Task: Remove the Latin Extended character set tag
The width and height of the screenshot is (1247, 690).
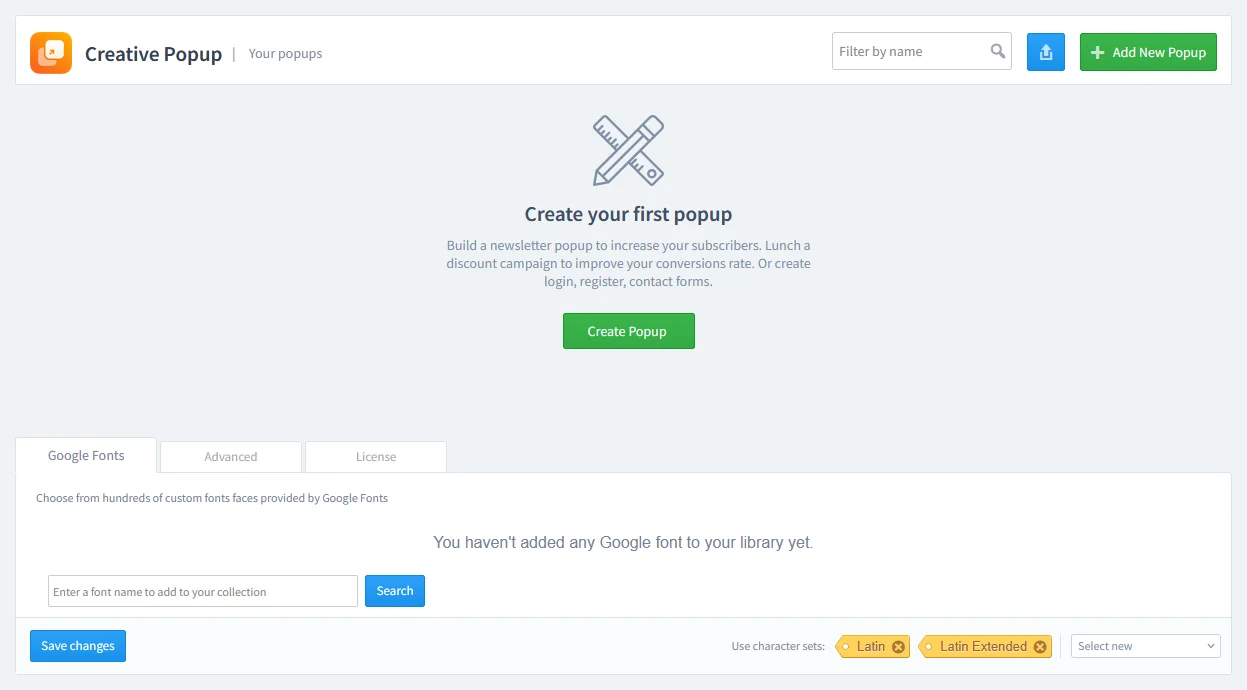Action: pos(1040,647)
